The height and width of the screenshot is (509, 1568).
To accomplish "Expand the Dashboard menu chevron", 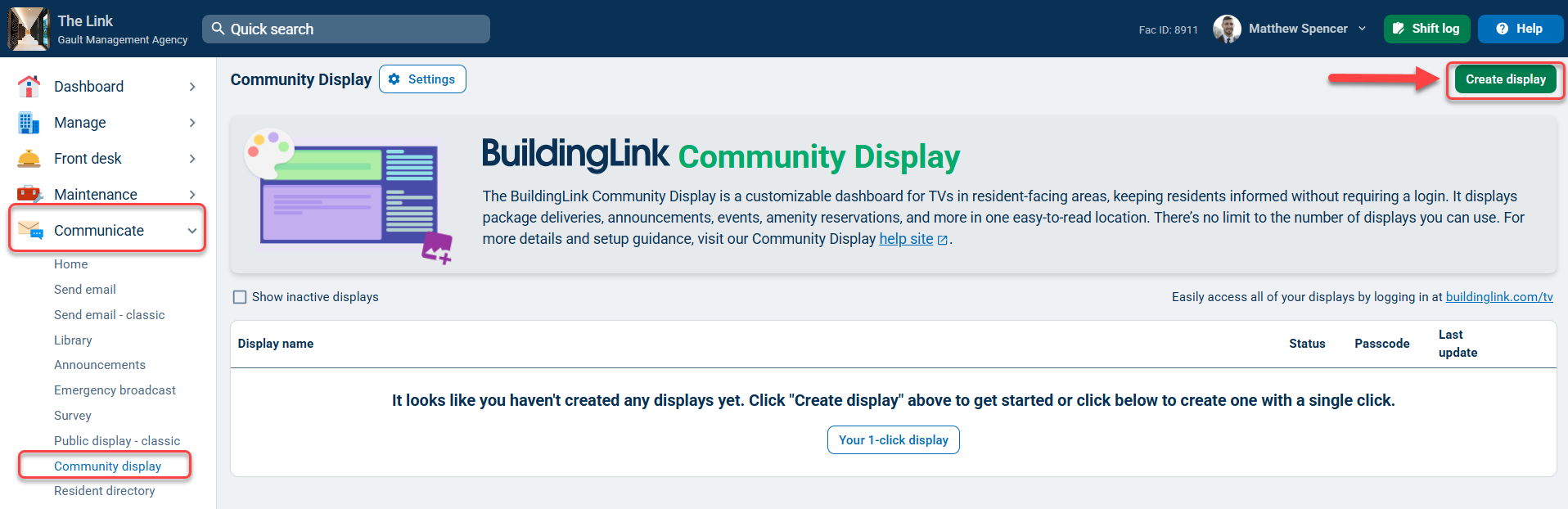I will coord(192,87).
